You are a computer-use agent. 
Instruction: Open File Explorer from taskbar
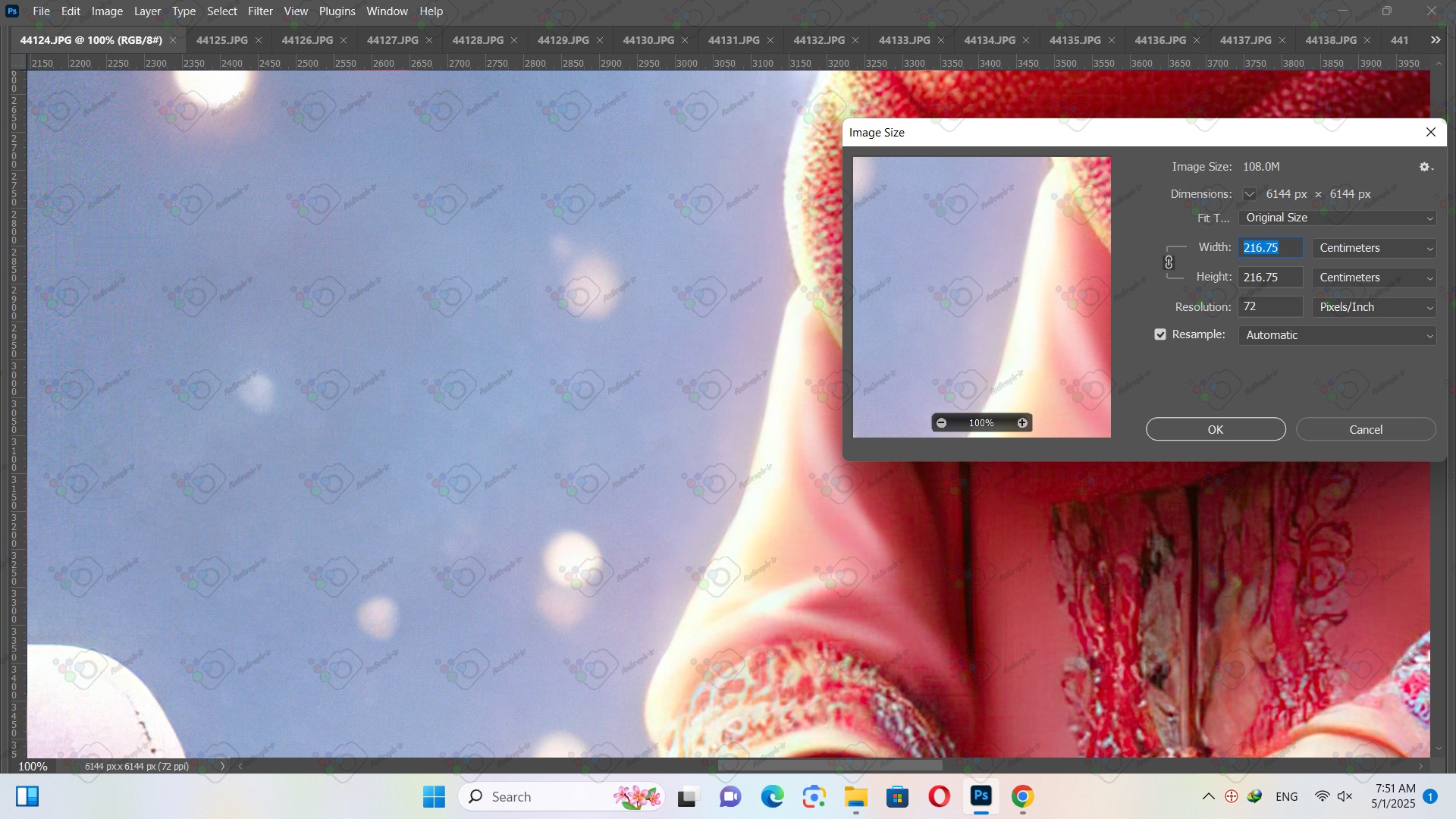[x=856, y=797]
